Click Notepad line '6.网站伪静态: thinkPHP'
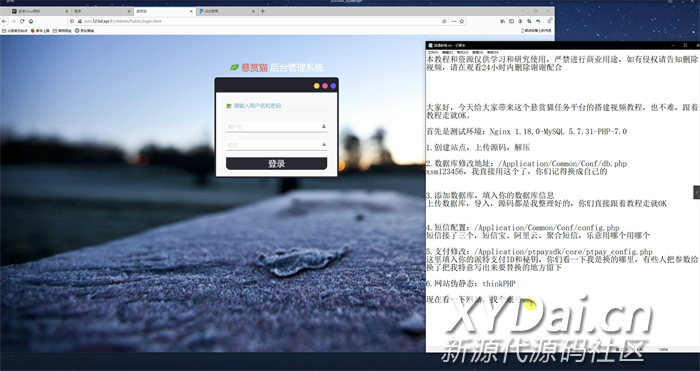The height and width of the screenshot is (371, 700). pos(471,284)
